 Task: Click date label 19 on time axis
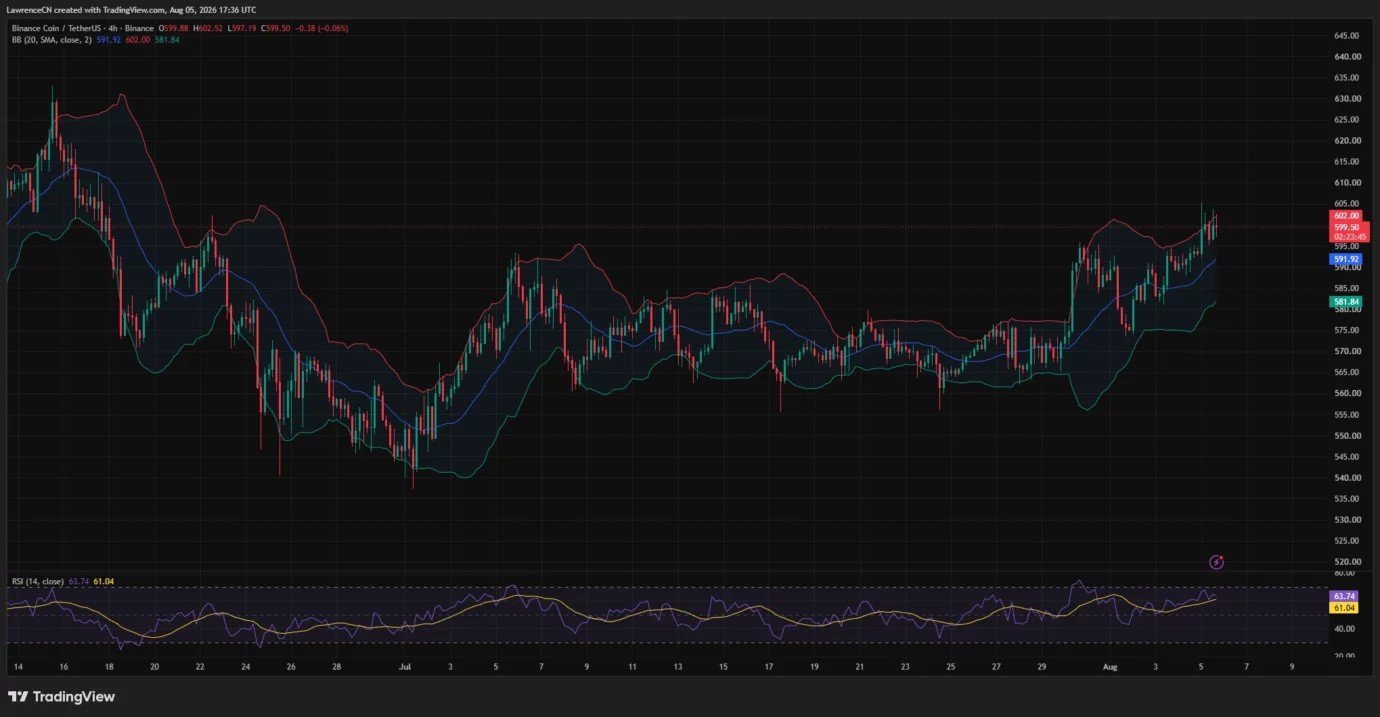pos(814,665)
